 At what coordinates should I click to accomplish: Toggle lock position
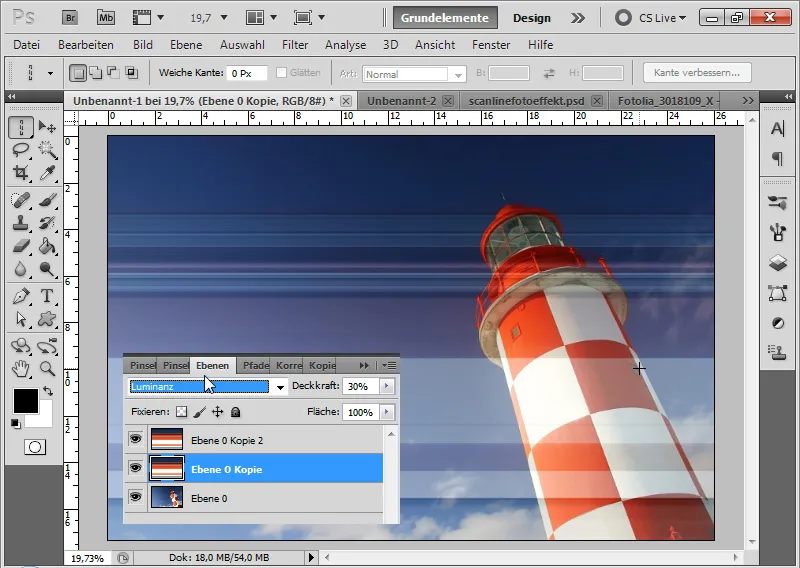pyautogui.click(x=217, y=412)
